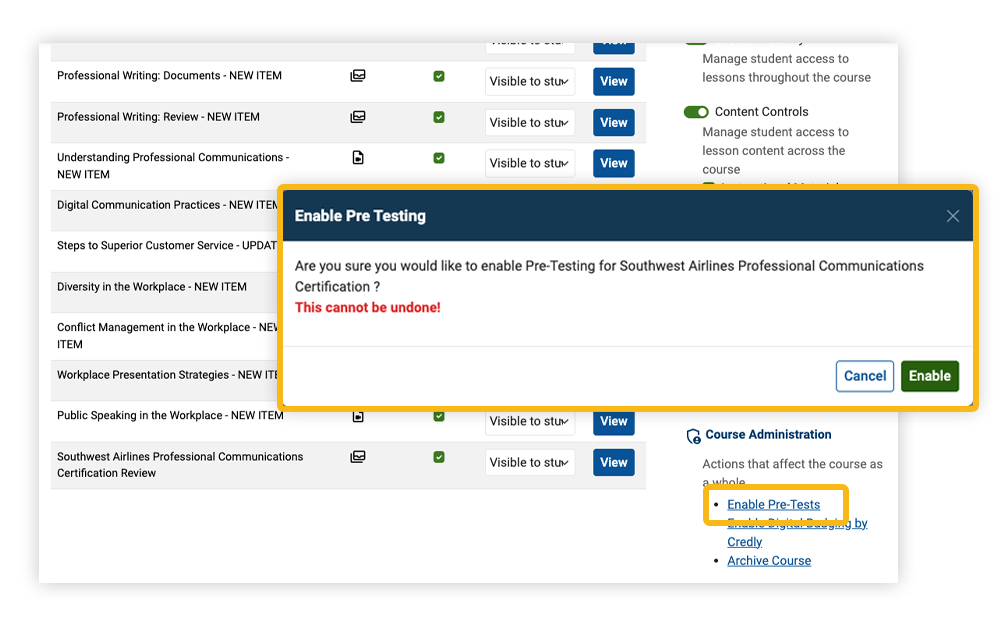Click the Archive Course link
The image size is (1000, 620).
[x=768, y=560]
